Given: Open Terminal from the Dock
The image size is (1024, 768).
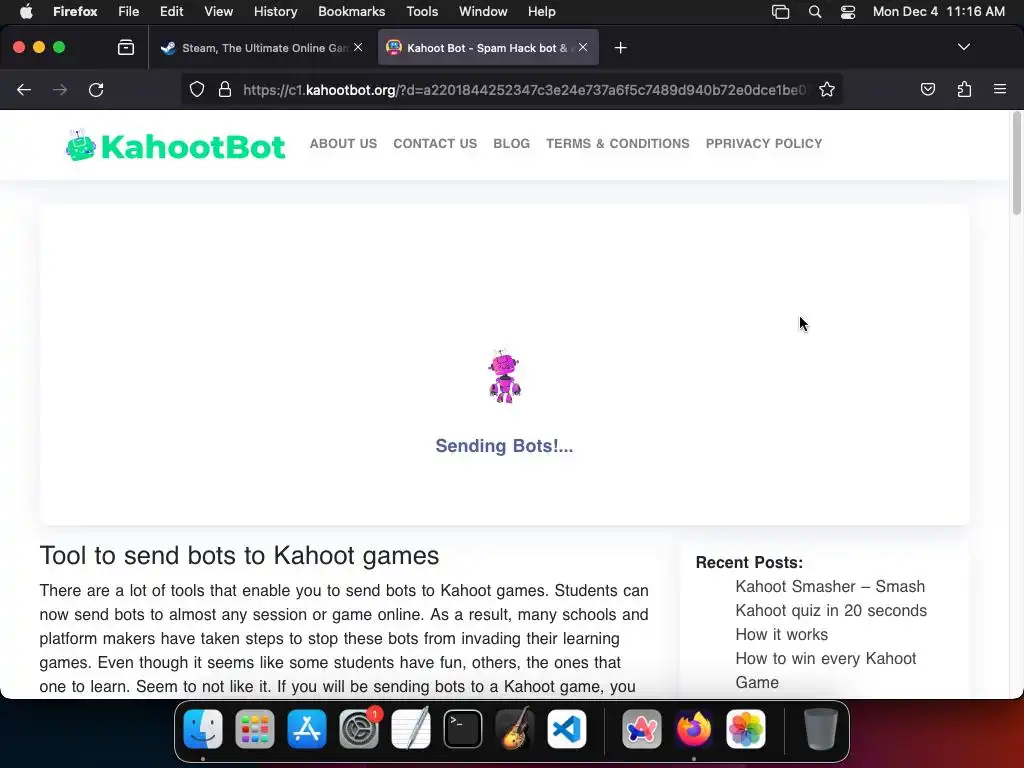Looking at the screenshot, I should coord(462,729).
